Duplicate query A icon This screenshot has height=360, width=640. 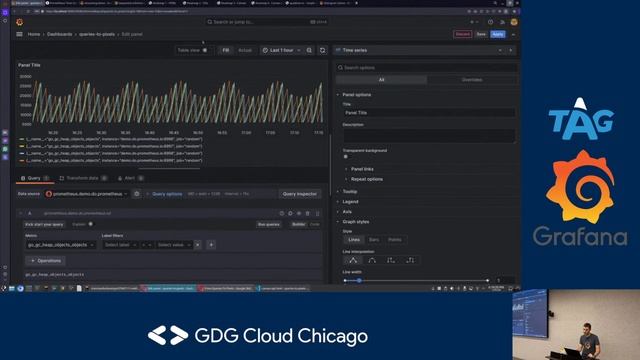(290, 213)
